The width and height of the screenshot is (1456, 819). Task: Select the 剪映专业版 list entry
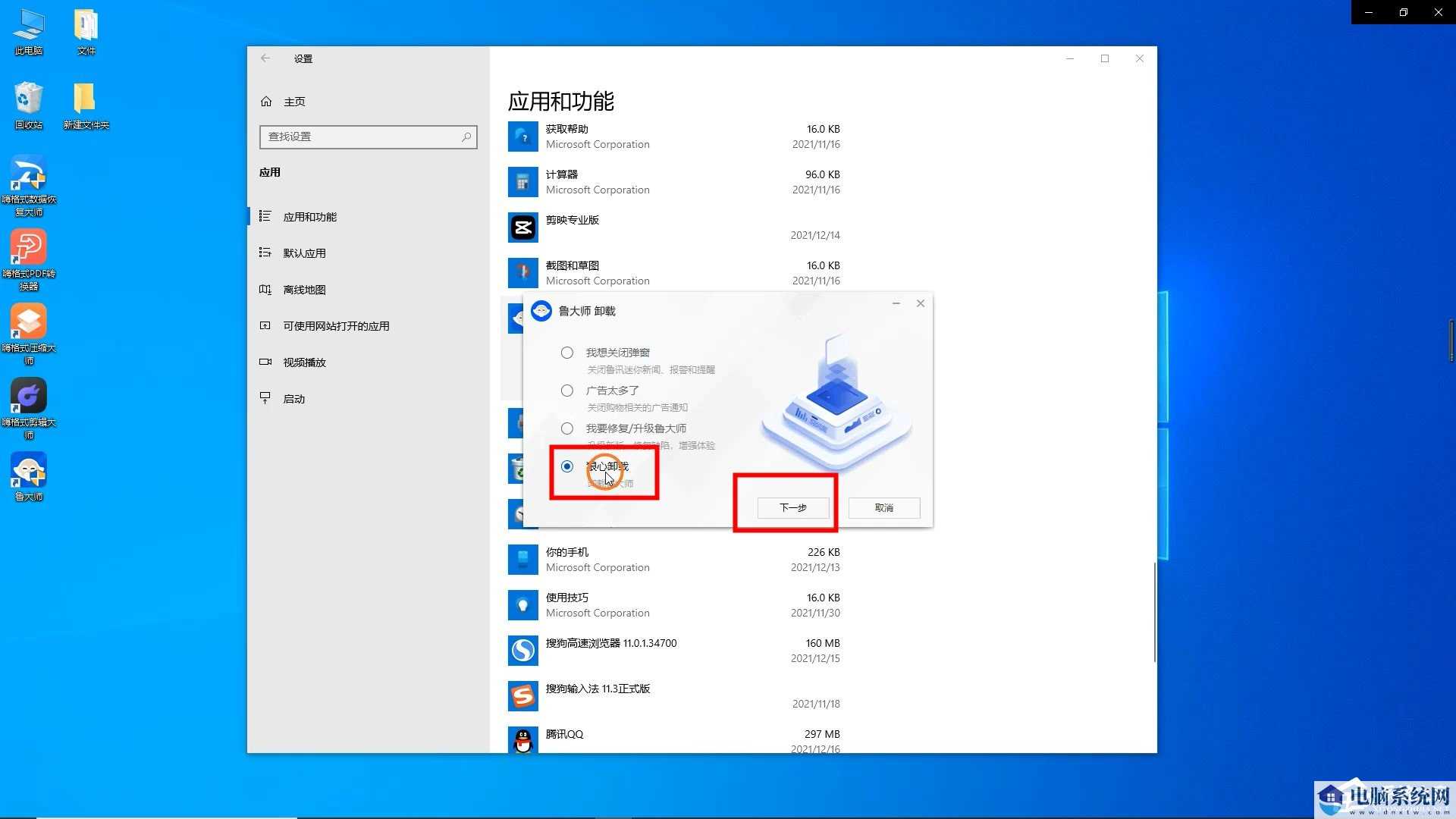(674, 227)
